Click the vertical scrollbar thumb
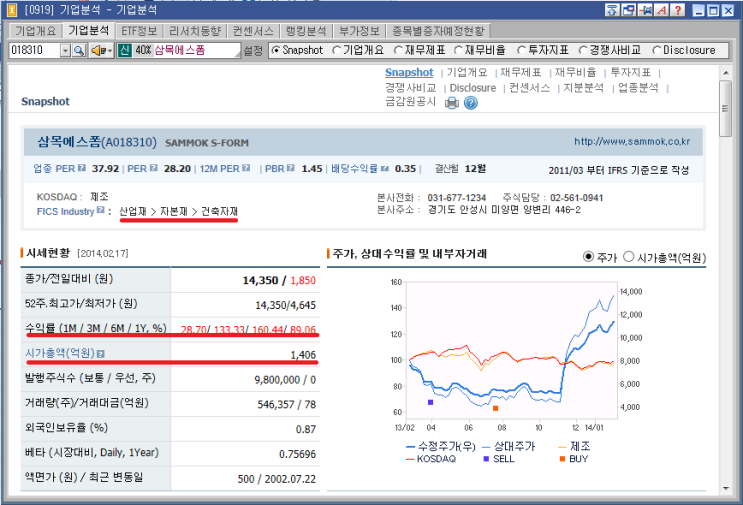Screen dimensions: 743x505 [725, 108]
